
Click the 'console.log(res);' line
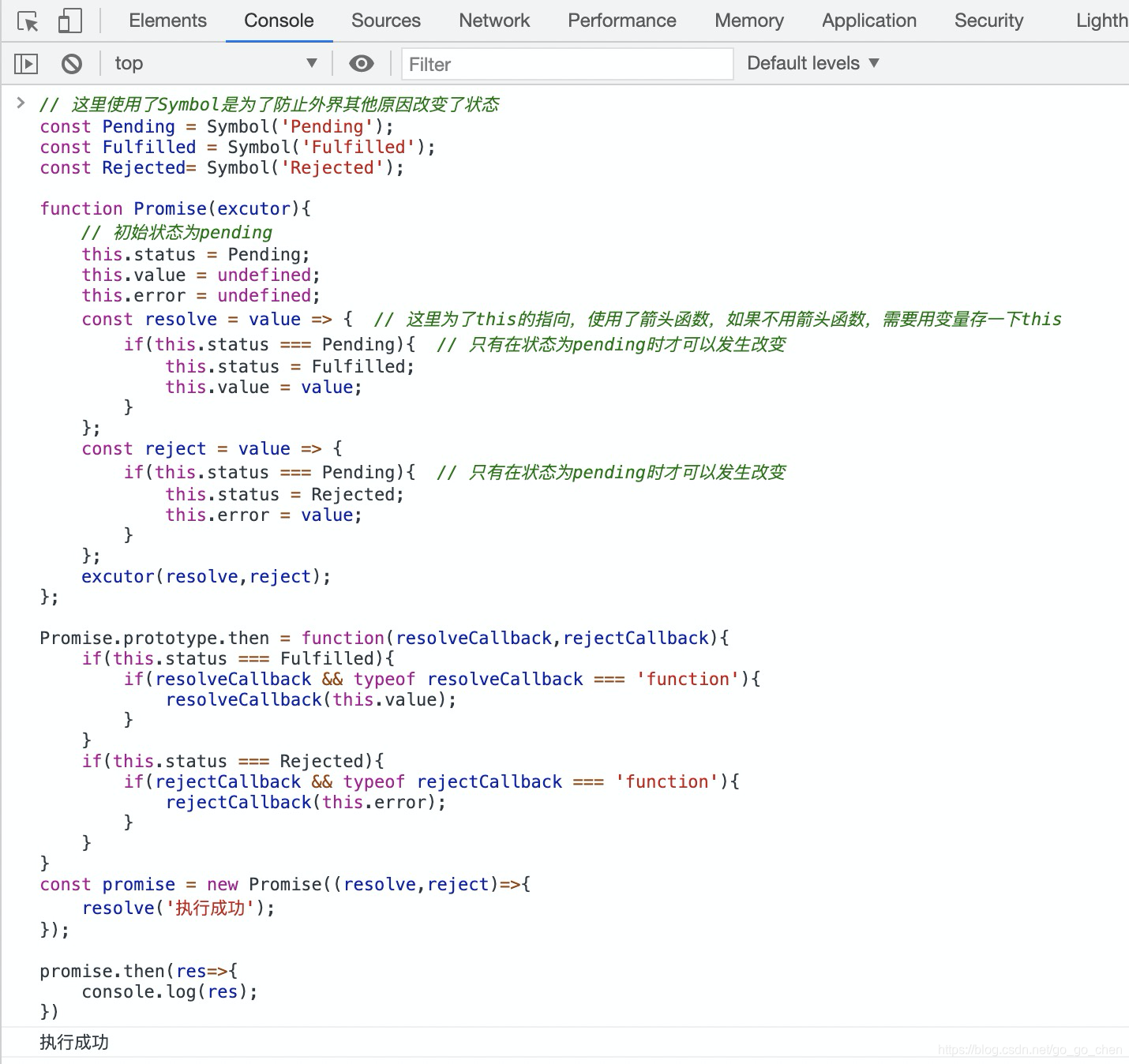pos(170,991)
